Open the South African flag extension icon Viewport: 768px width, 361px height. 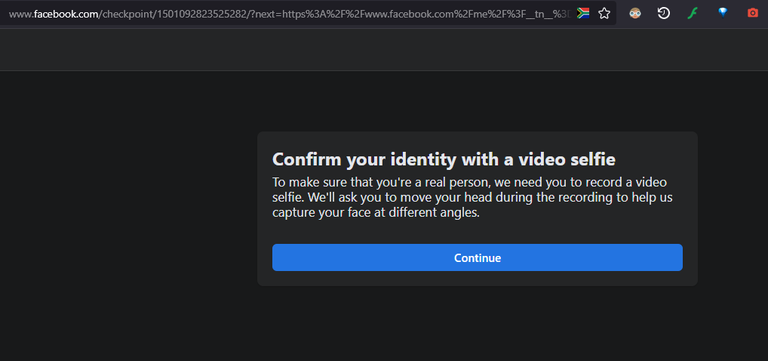pos(583,13)
